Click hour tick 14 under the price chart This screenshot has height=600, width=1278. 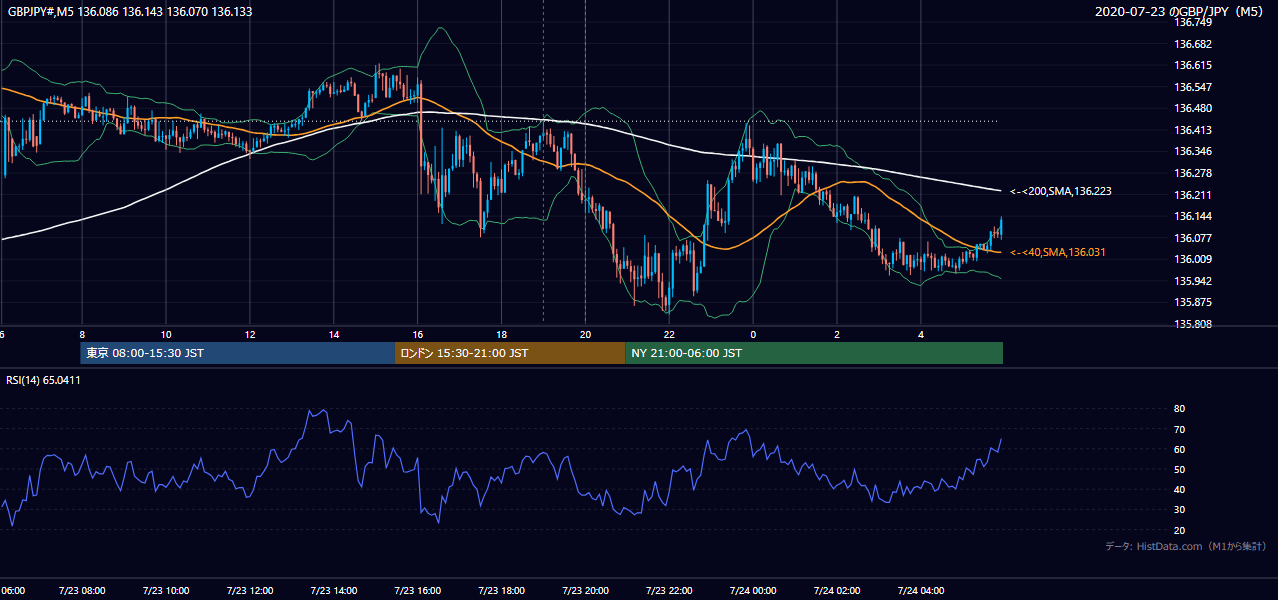(334, 335)
